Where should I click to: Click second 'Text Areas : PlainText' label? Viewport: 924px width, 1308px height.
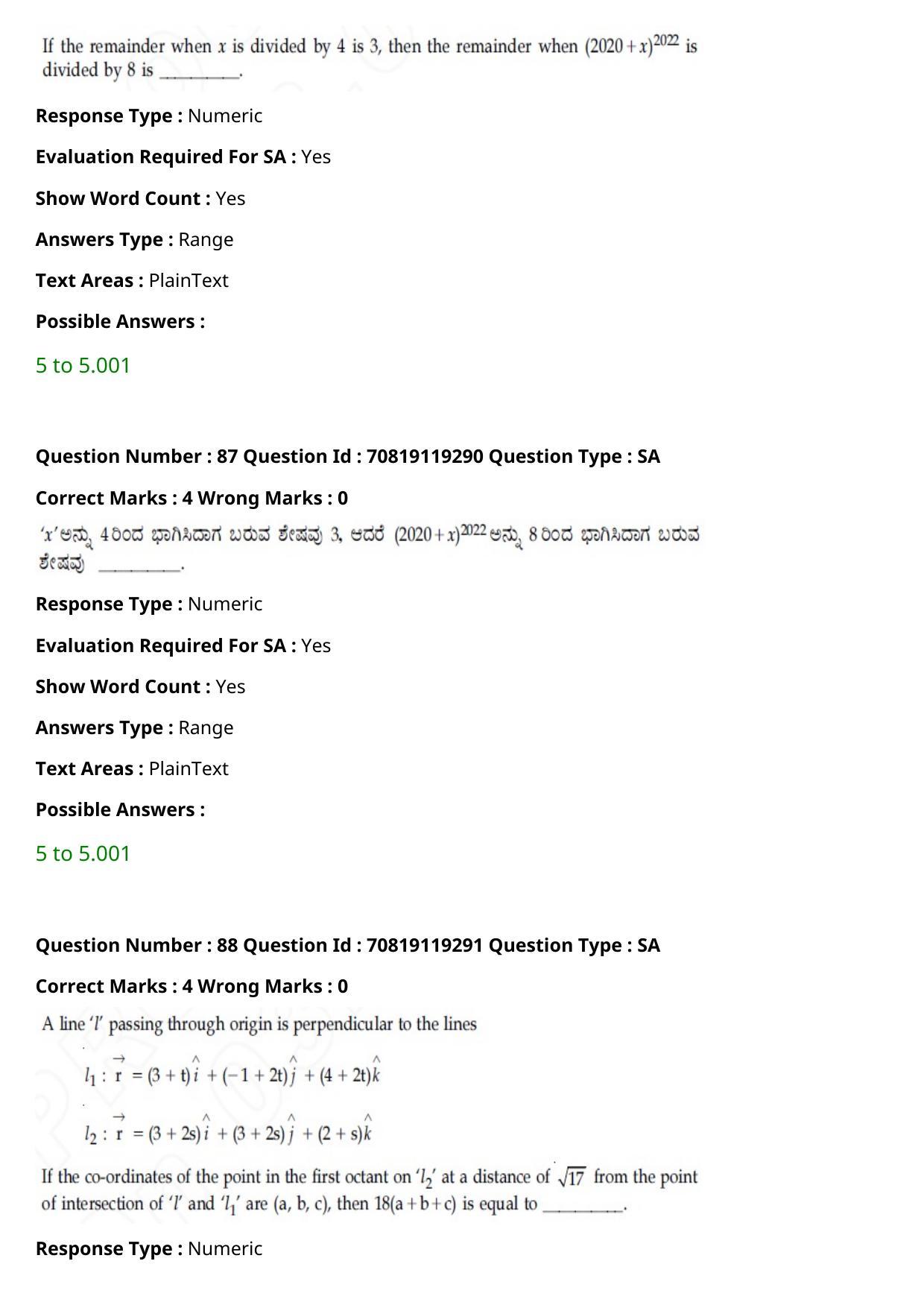(132, 768)
